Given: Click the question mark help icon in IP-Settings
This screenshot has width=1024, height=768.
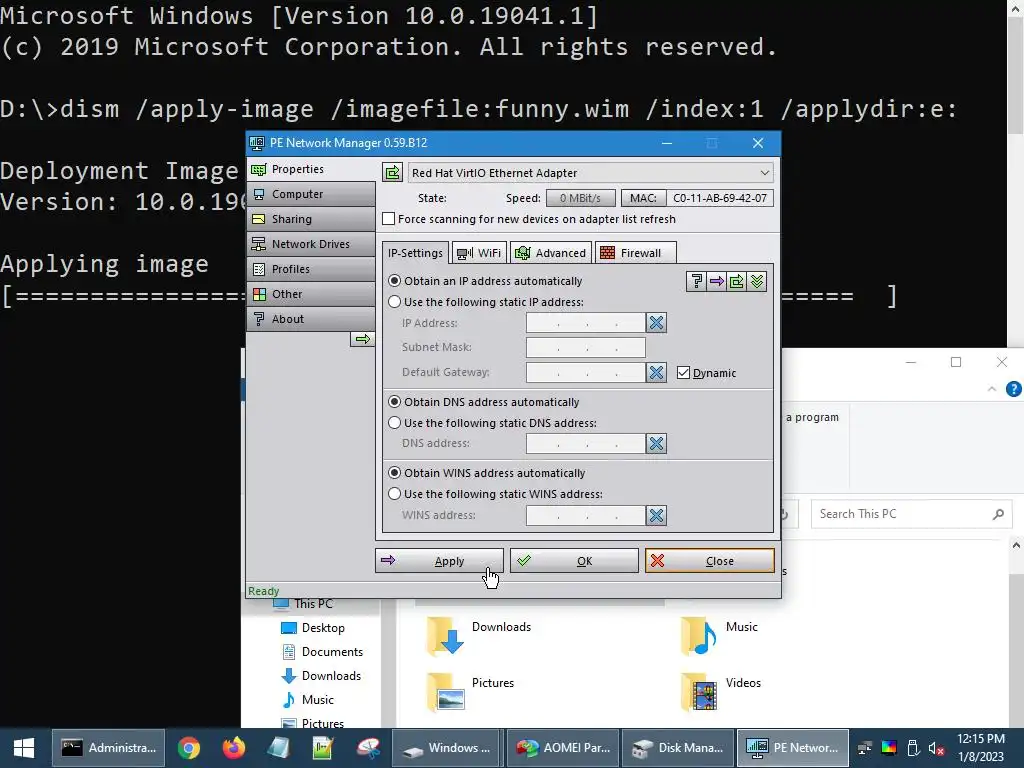Looking at the screenshot, I should [696, 281].
